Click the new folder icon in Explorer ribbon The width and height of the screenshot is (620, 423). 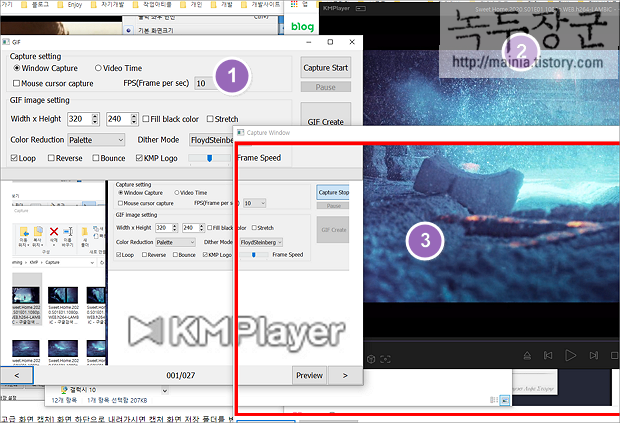[85, 232]
